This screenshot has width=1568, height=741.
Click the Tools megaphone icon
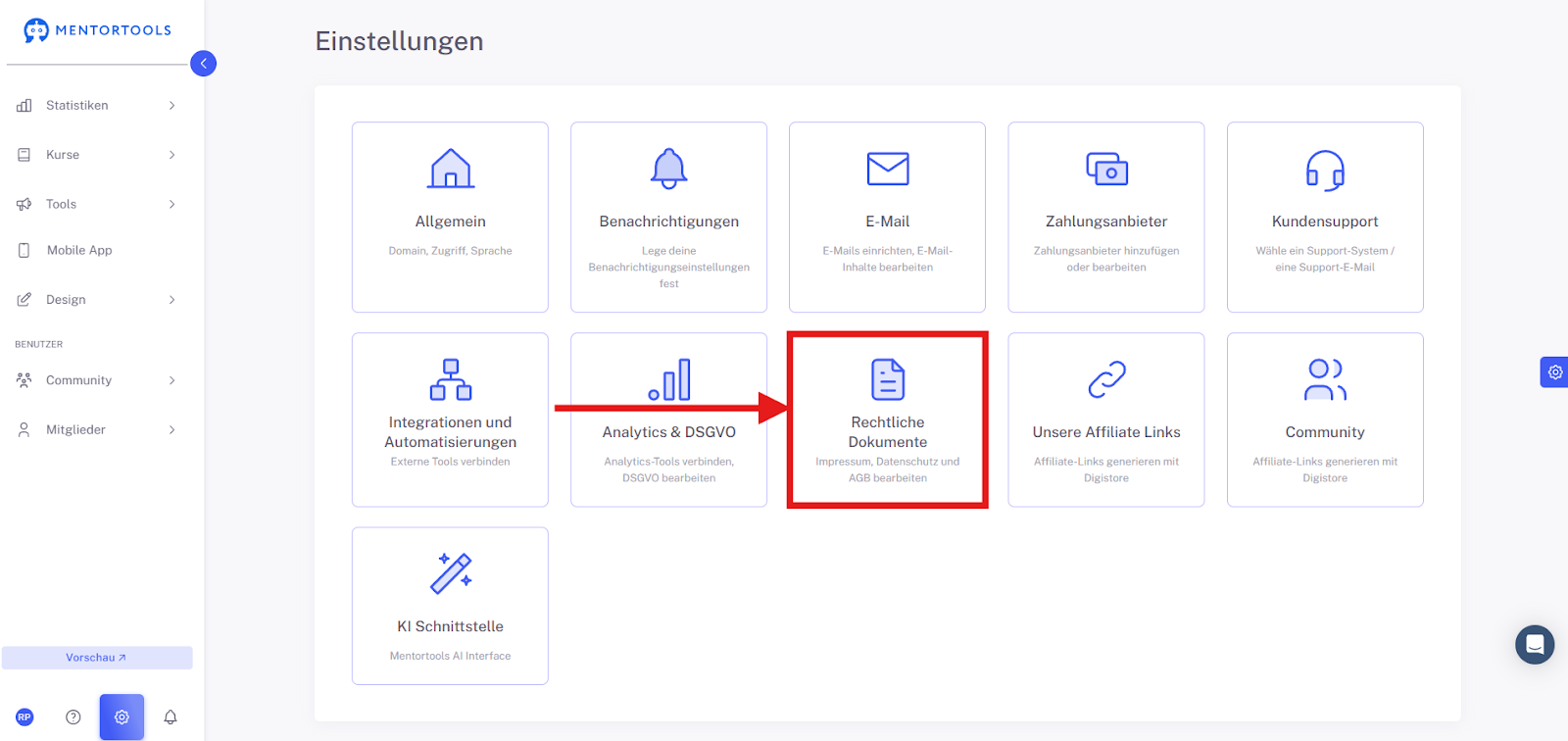pos(24,204)
